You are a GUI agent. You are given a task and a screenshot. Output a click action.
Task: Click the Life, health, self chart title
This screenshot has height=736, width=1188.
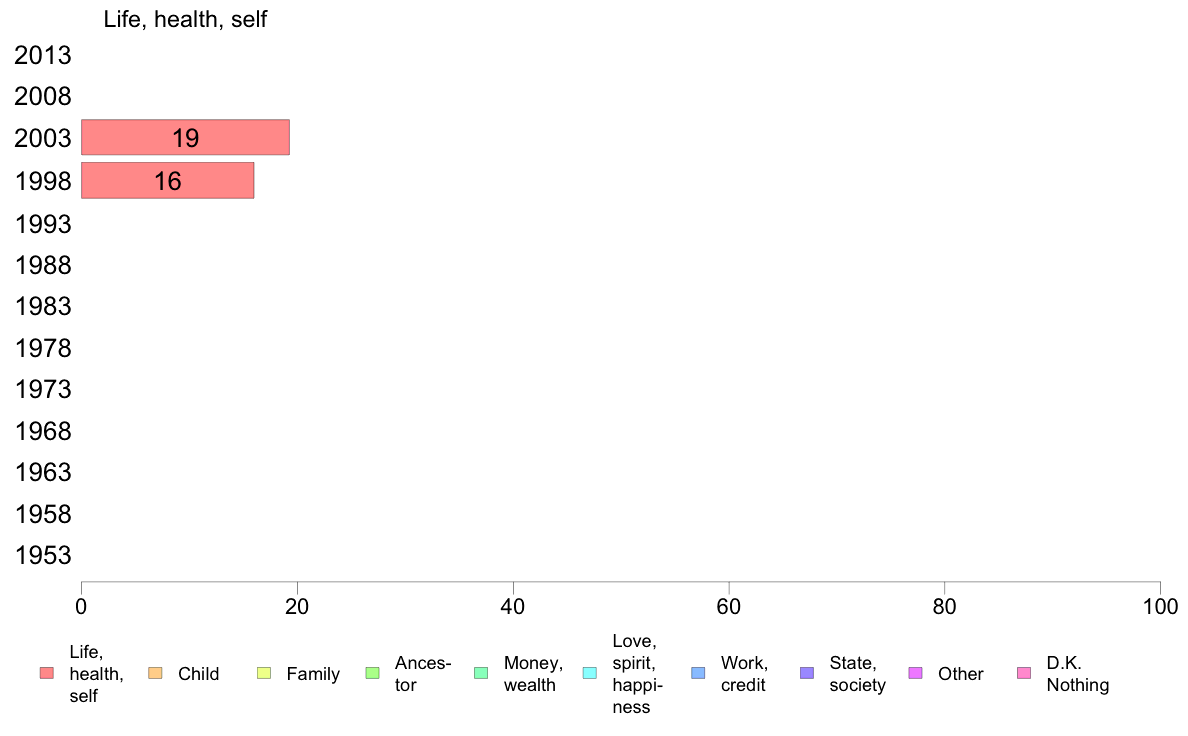coord(185,19)
